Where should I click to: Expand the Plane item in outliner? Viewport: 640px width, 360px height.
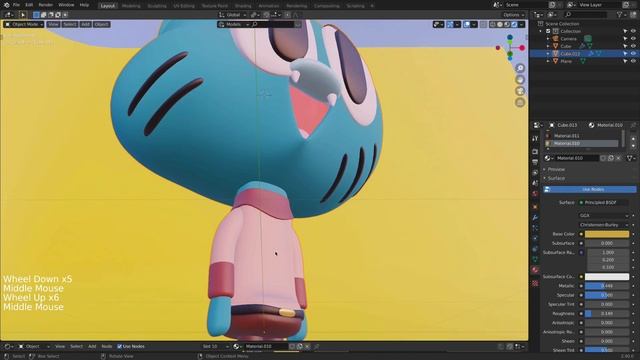pos(548,61)
